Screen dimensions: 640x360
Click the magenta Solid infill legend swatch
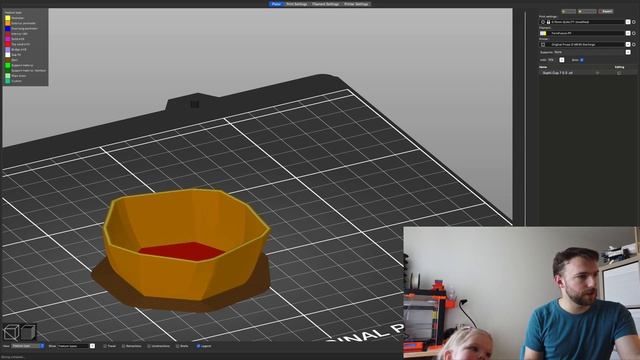pos(7,39)
